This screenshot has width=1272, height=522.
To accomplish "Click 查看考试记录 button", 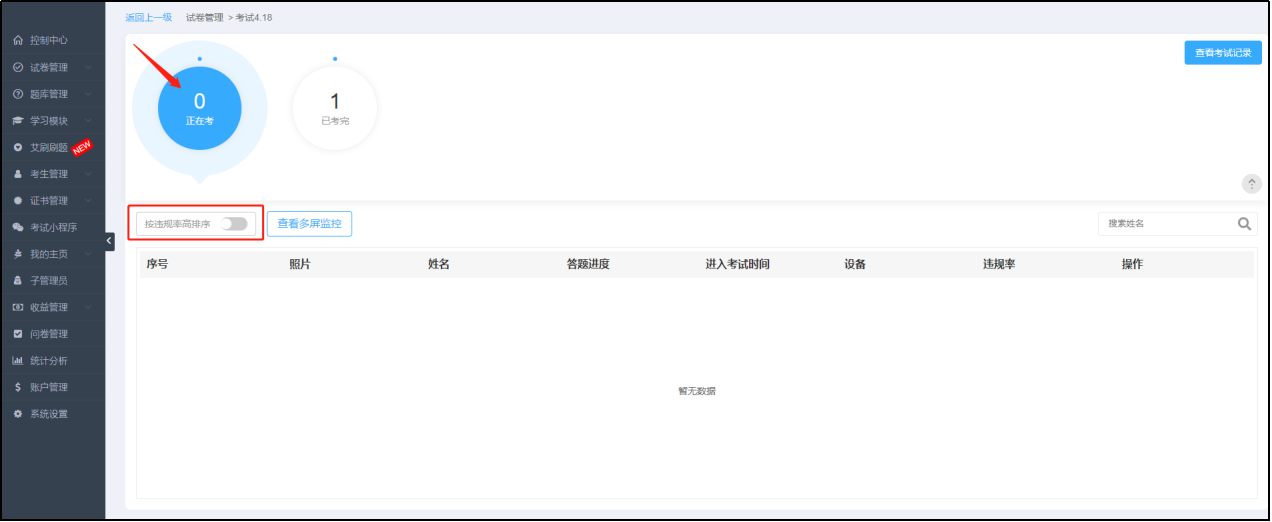I will (1222, 53).
